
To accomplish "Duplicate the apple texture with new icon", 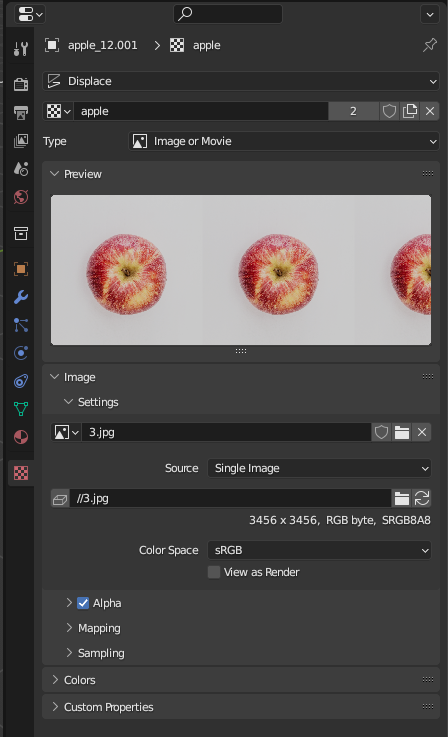I will click(409, 111).
